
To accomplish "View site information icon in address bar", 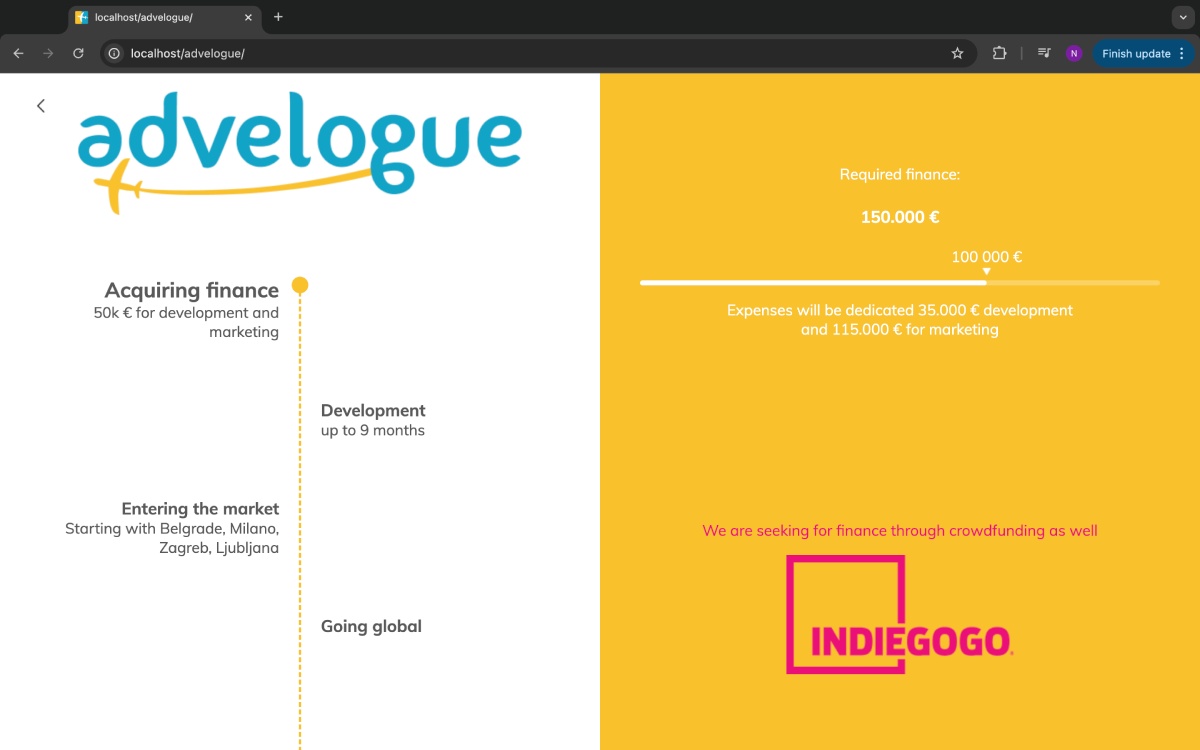I will 115,53.
